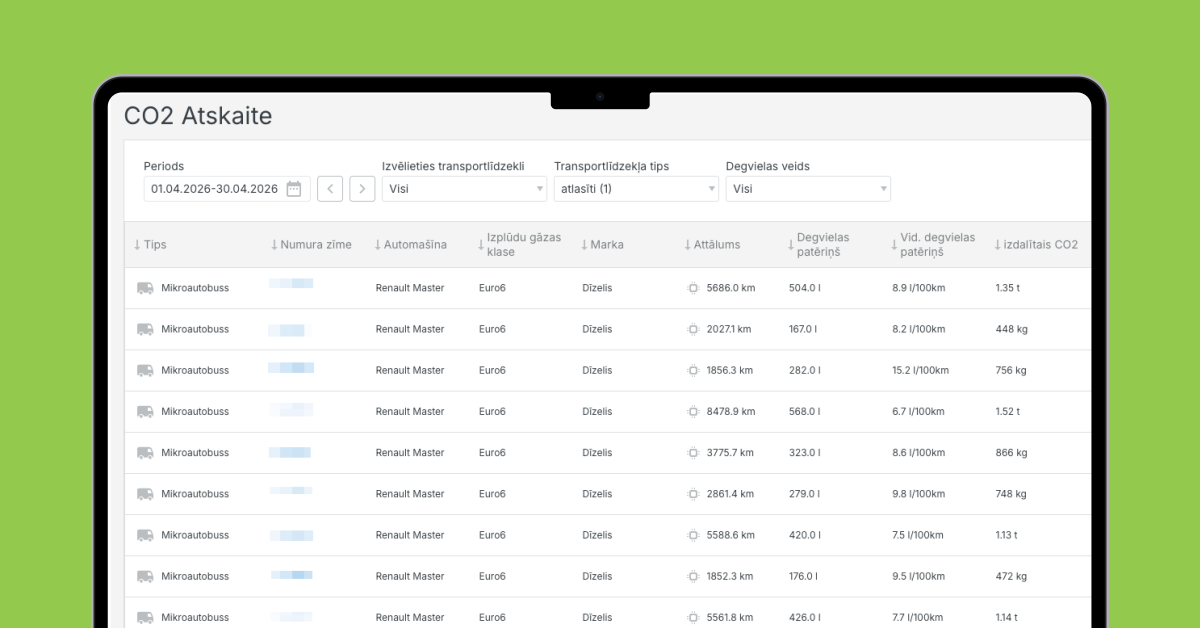Click Dīzelis in the 1852.3 km row
This screenshot has height=628, width=1200.
(597, 576)
